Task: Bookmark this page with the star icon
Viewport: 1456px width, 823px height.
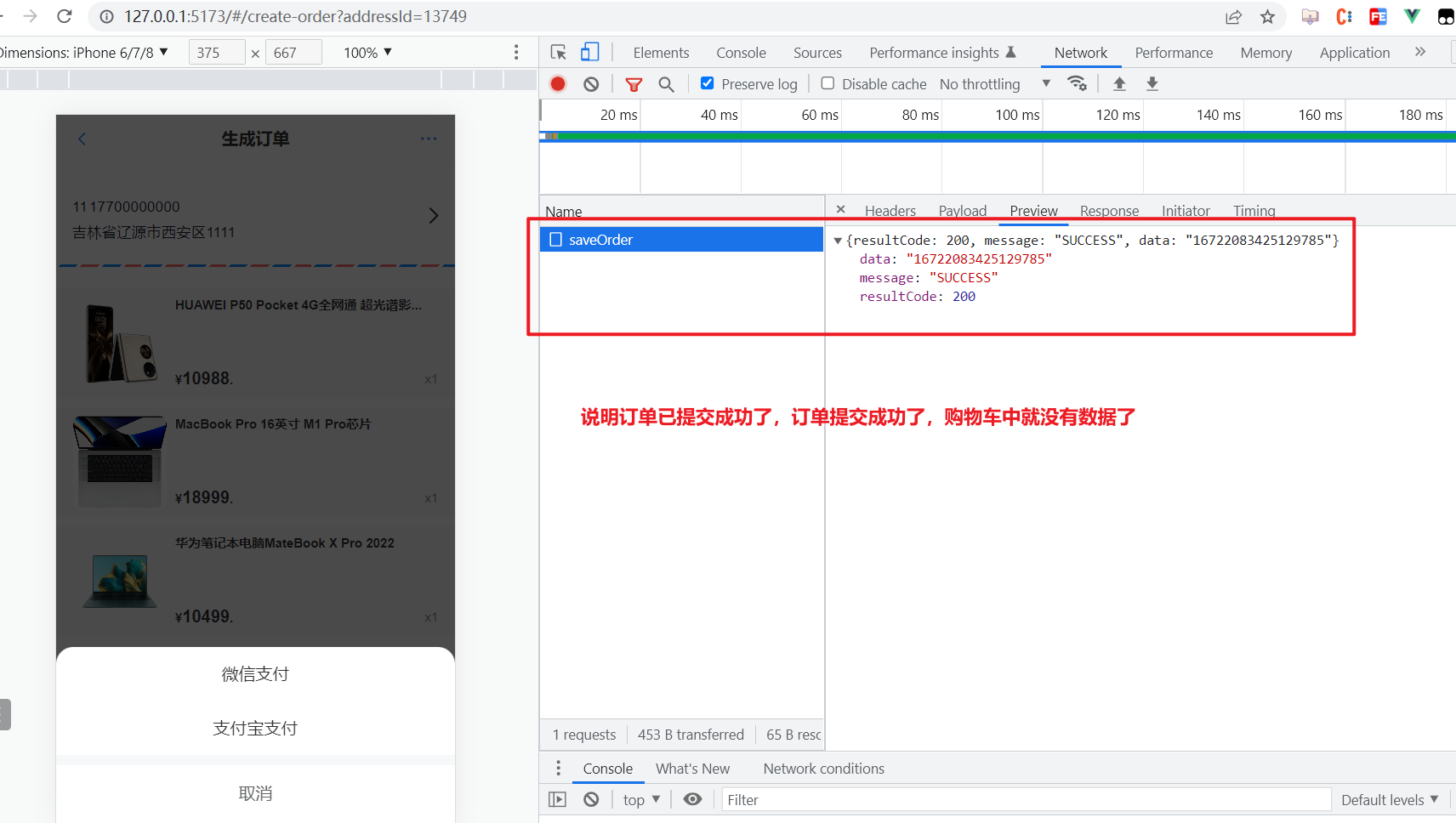Action: 1267,16
